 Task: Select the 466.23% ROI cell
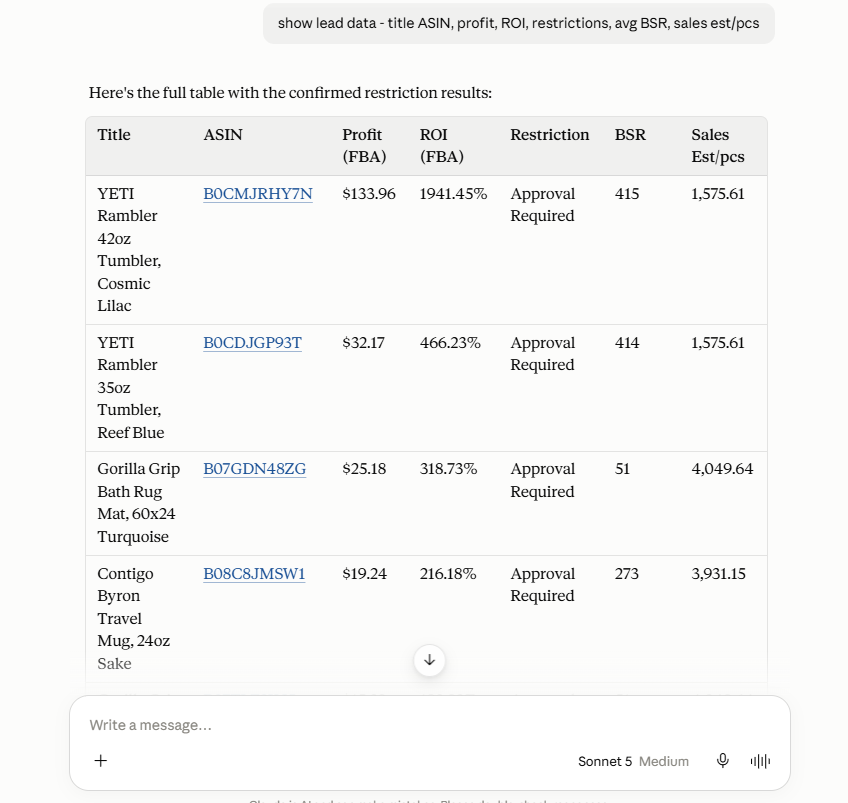pos(450,343)
